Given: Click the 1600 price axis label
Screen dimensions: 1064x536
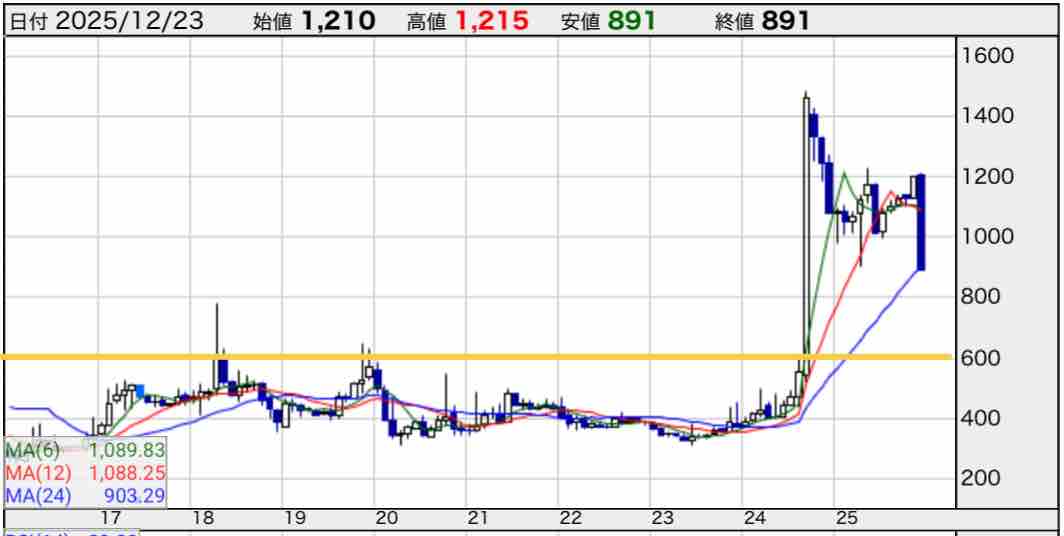Looking at the screenshot, I should [986, 55].
